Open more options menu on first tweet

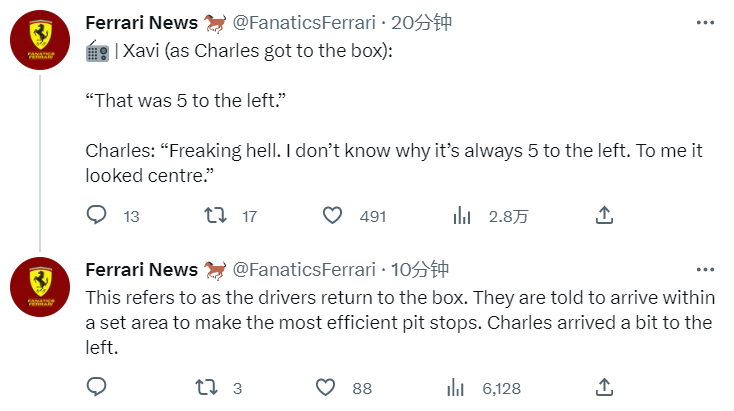point(705,22)
